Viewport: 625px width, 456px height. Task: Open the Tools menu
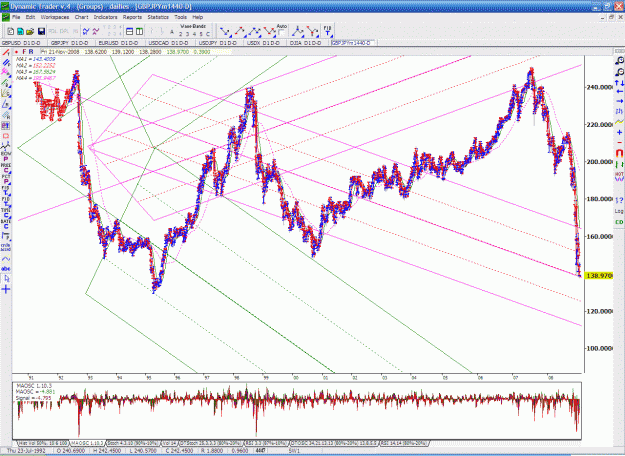point(181,17)
